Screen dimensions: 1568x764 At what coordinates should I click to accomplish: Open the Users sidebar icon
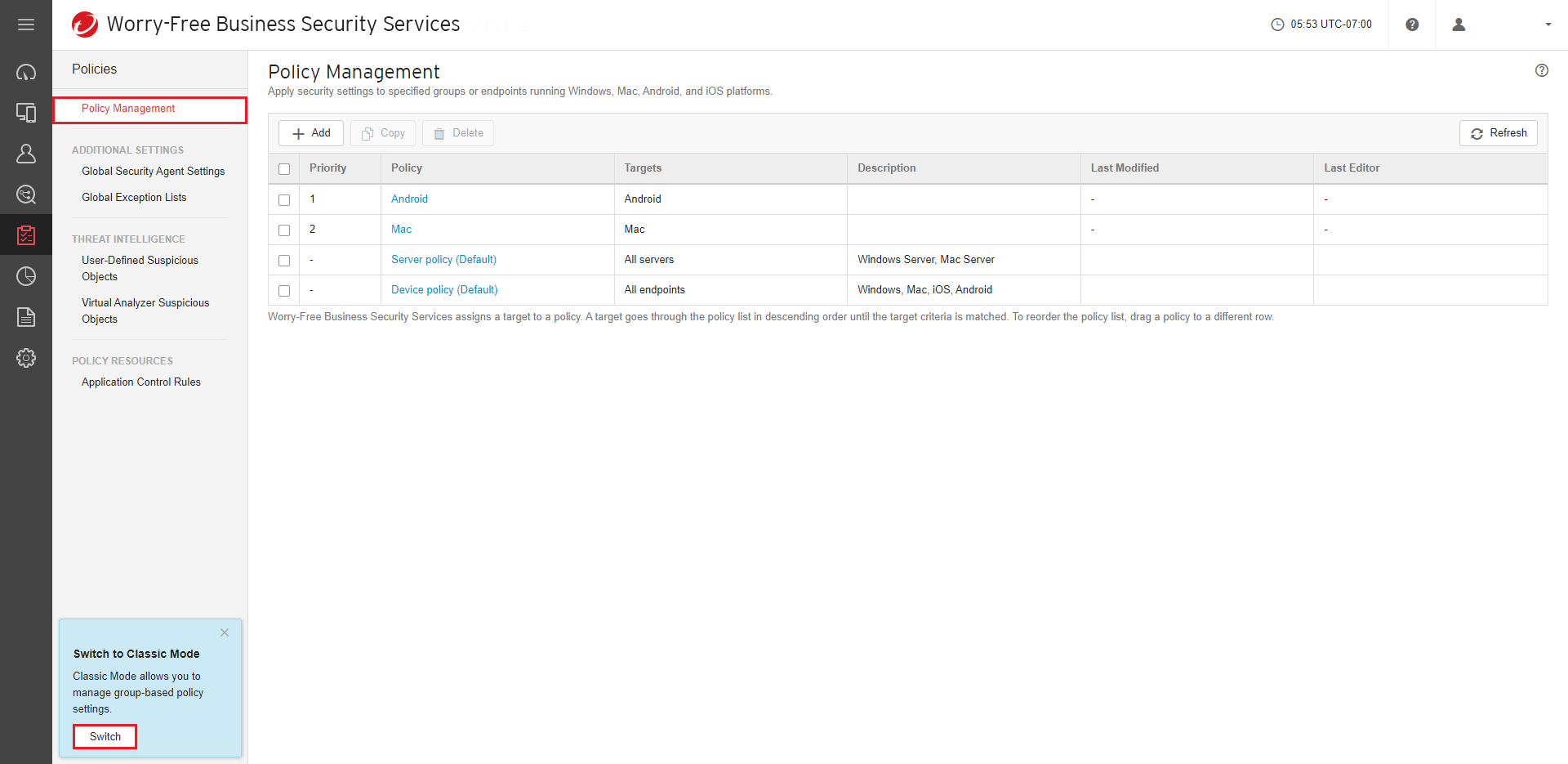(26, 154)
